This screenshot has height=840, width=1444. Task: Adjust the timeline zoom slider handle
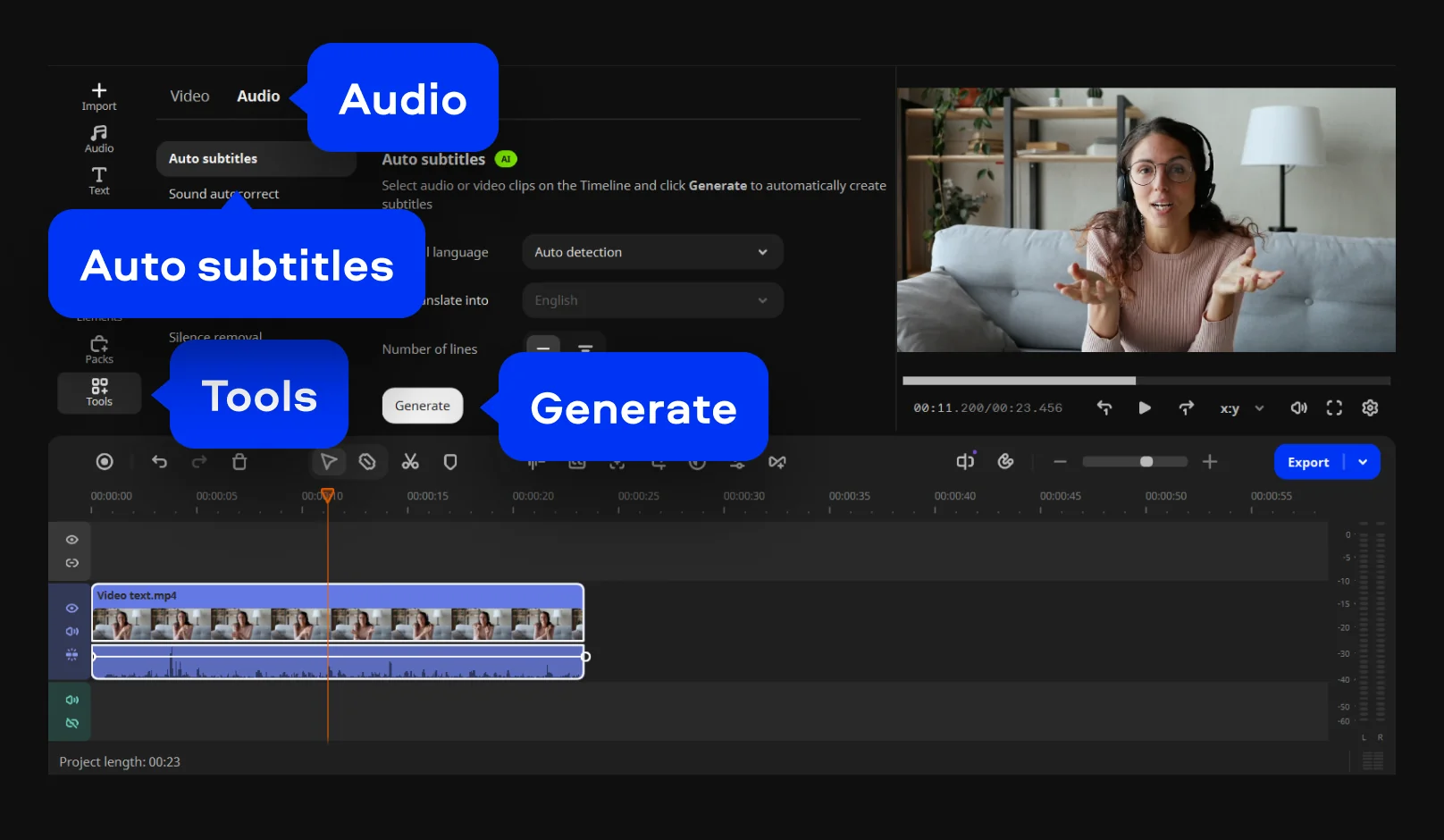coord(1146,462)
